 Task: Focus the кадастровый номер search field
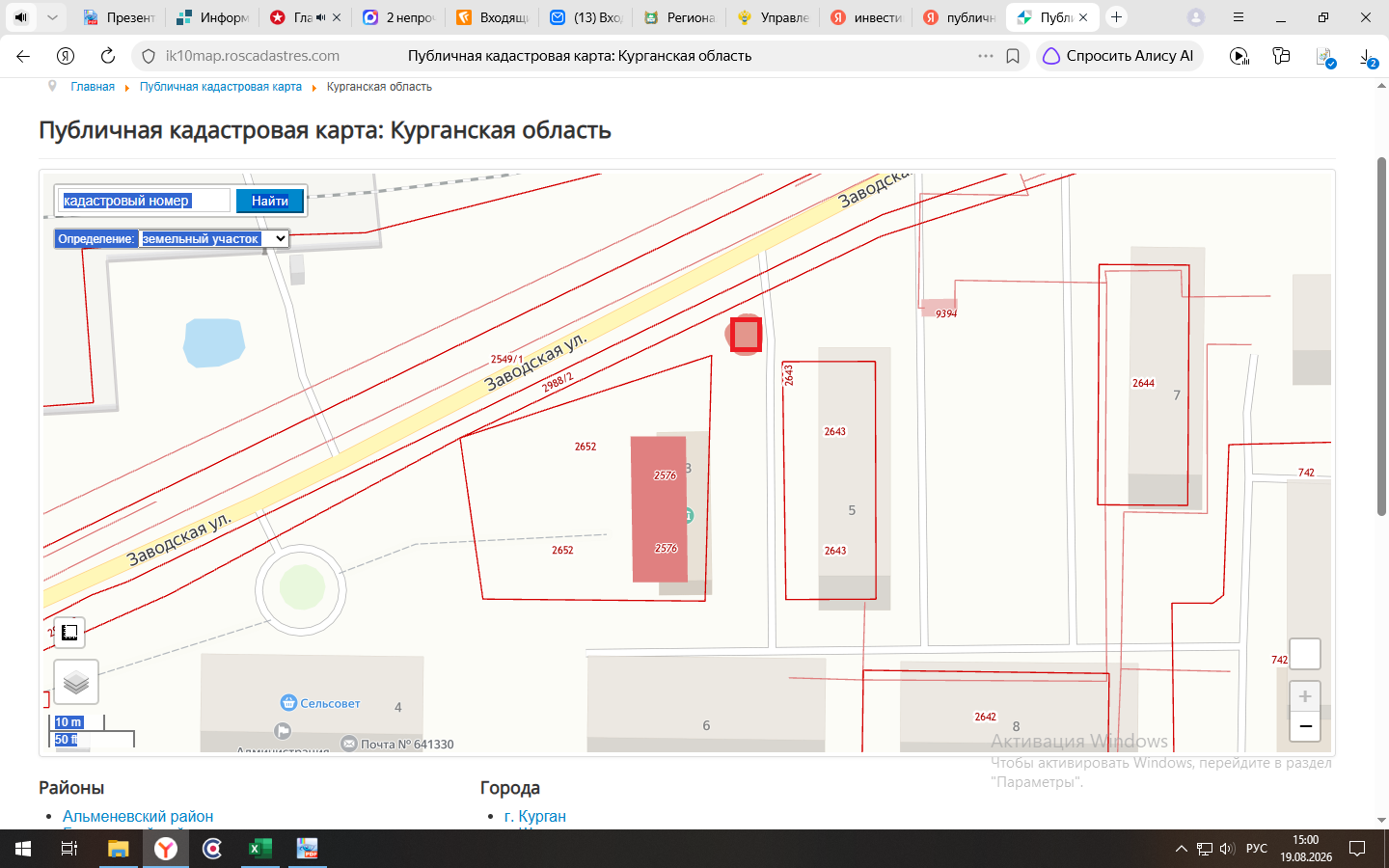(144, 201)
